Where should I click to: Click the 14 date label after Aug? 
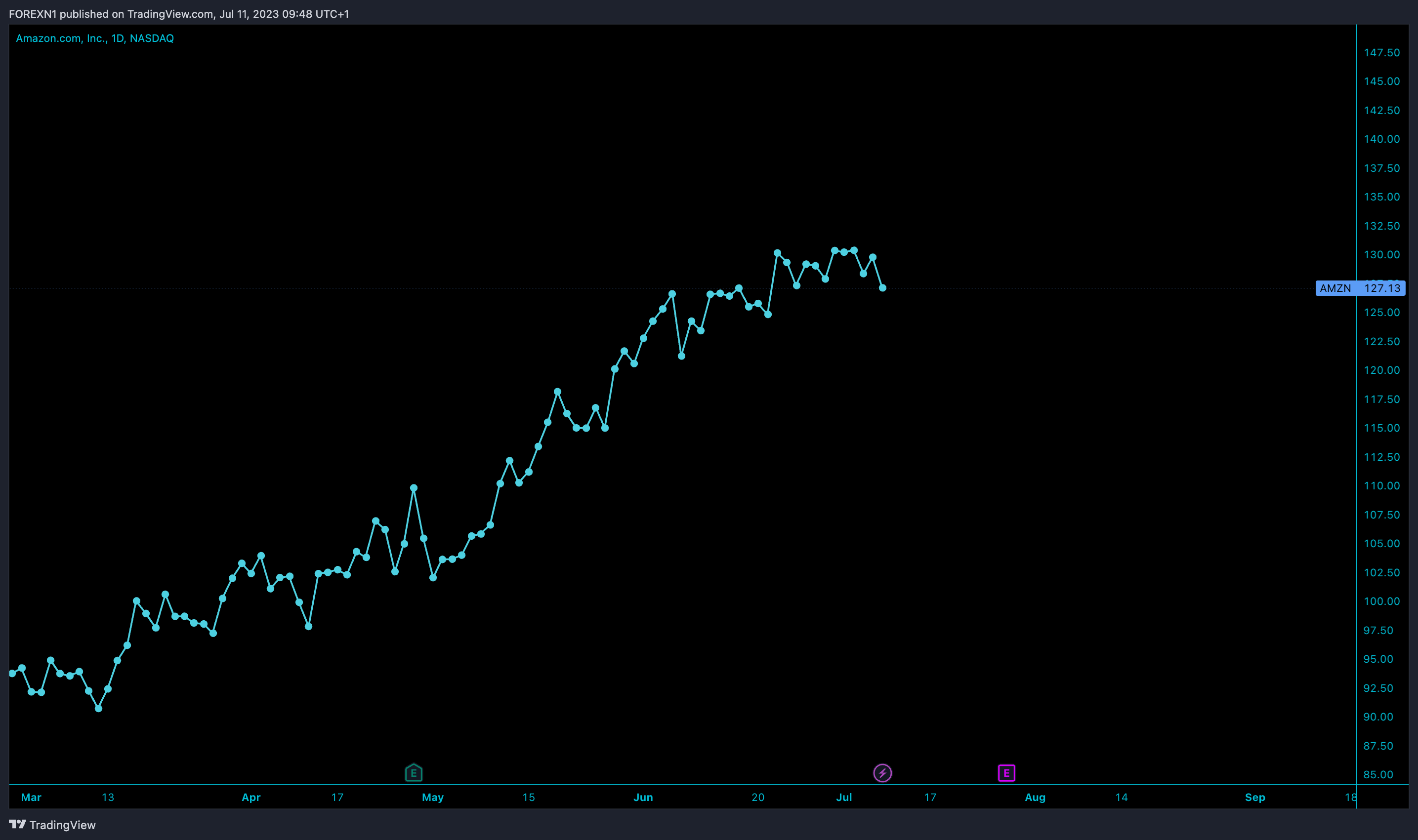[x=1121, y=798]
